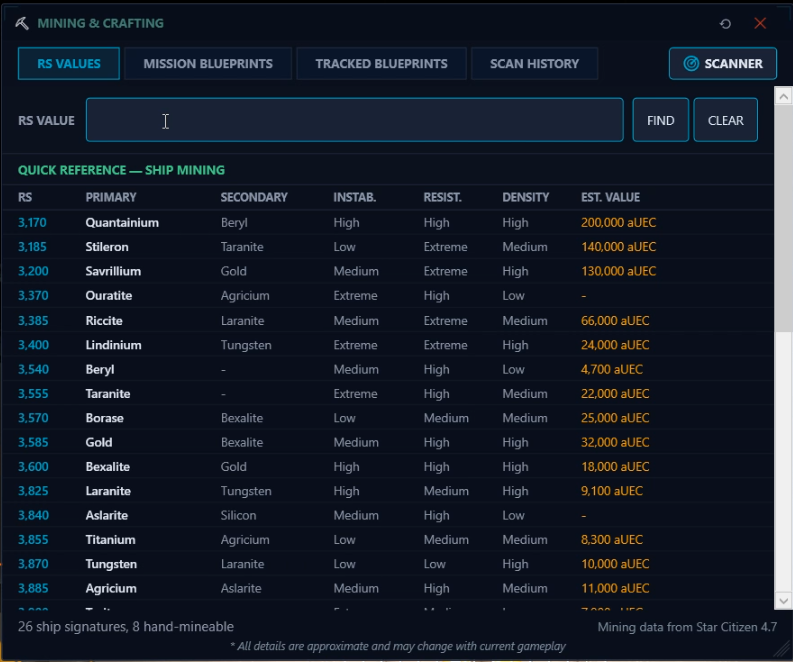Image resolution: width=793 pixels, height=662 pixels.
Task: Click the vertical scrollbar thumb
Action: click(783, 218)
